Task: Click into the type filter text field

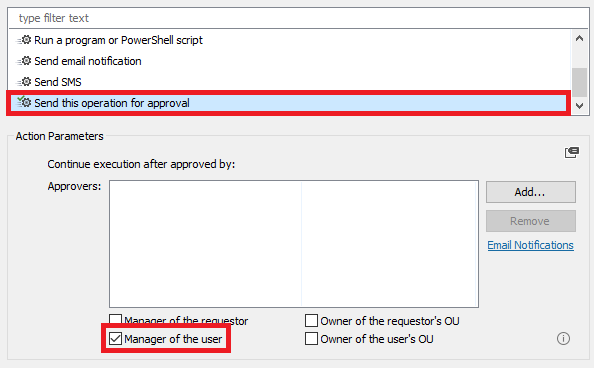Action: [x=298, y=18]
